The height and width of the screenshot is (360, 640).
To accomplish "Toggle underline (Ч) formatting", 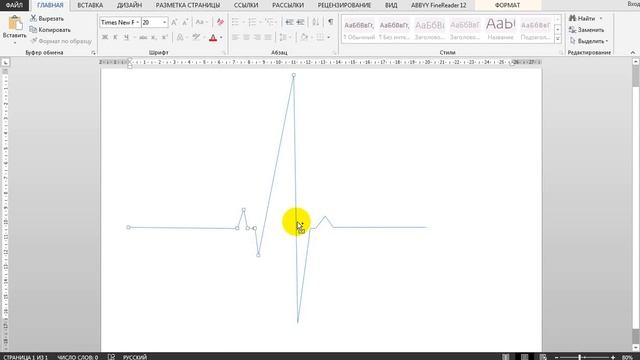I will 126,38.
